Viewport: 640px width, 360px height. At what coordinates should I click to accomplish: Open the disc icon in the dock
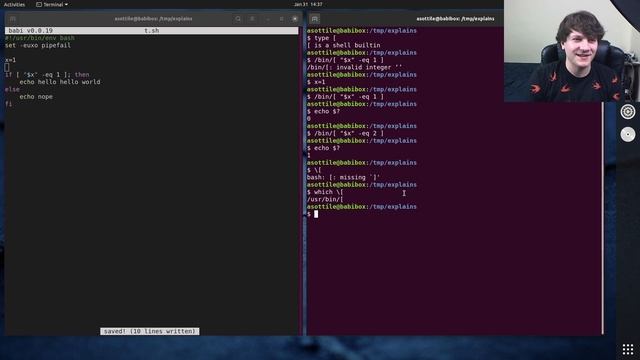coord(628,134)
